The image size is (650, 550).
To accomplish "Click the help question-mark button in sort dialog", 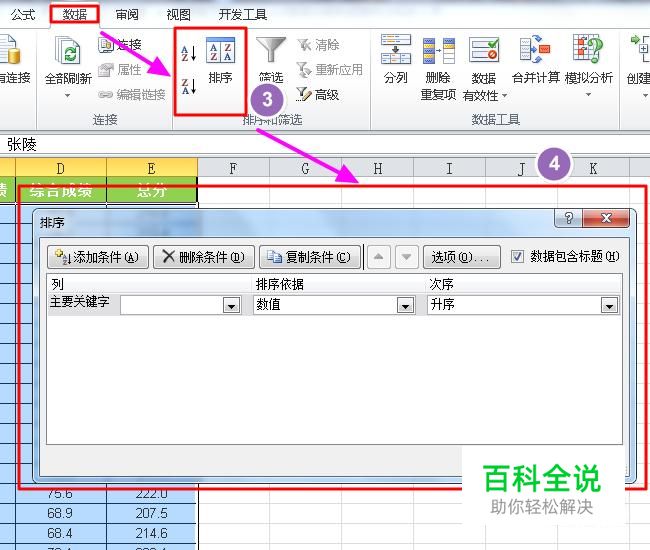I will [x=568, y=218].
